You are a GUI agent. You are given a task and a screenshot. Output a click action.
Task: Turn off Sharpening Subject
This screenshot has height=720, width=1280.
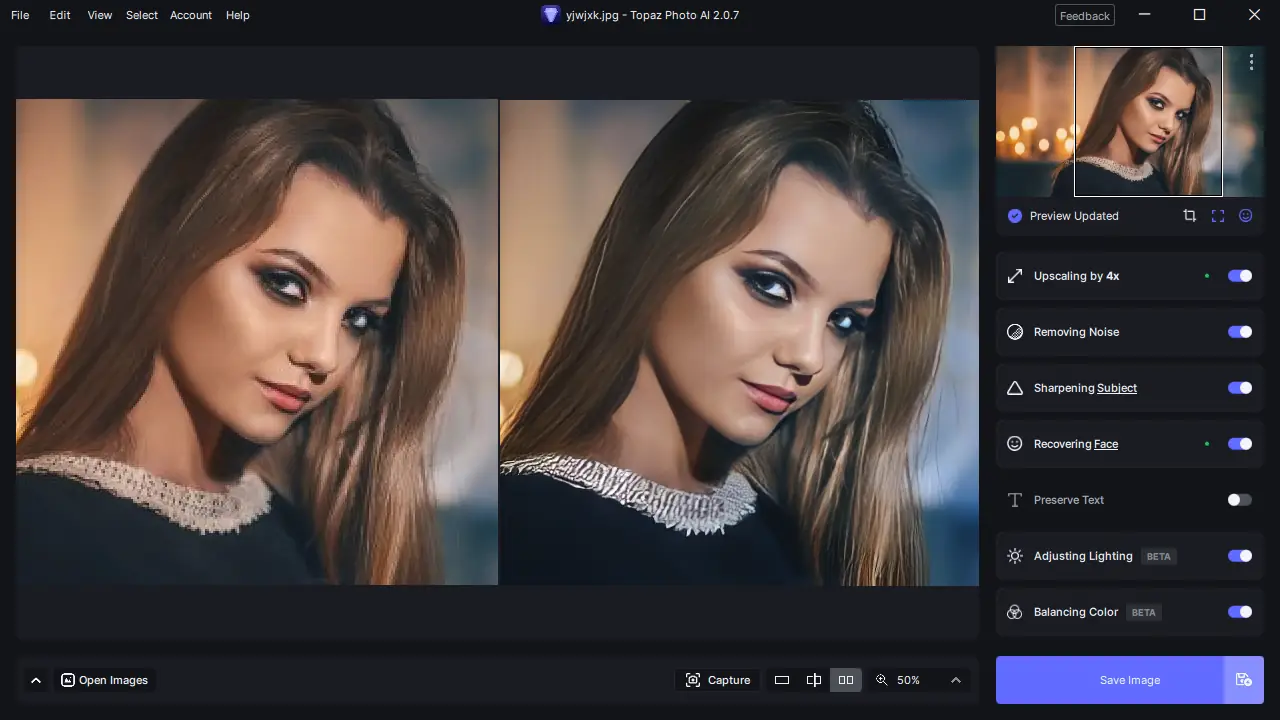click(1240, 388)
